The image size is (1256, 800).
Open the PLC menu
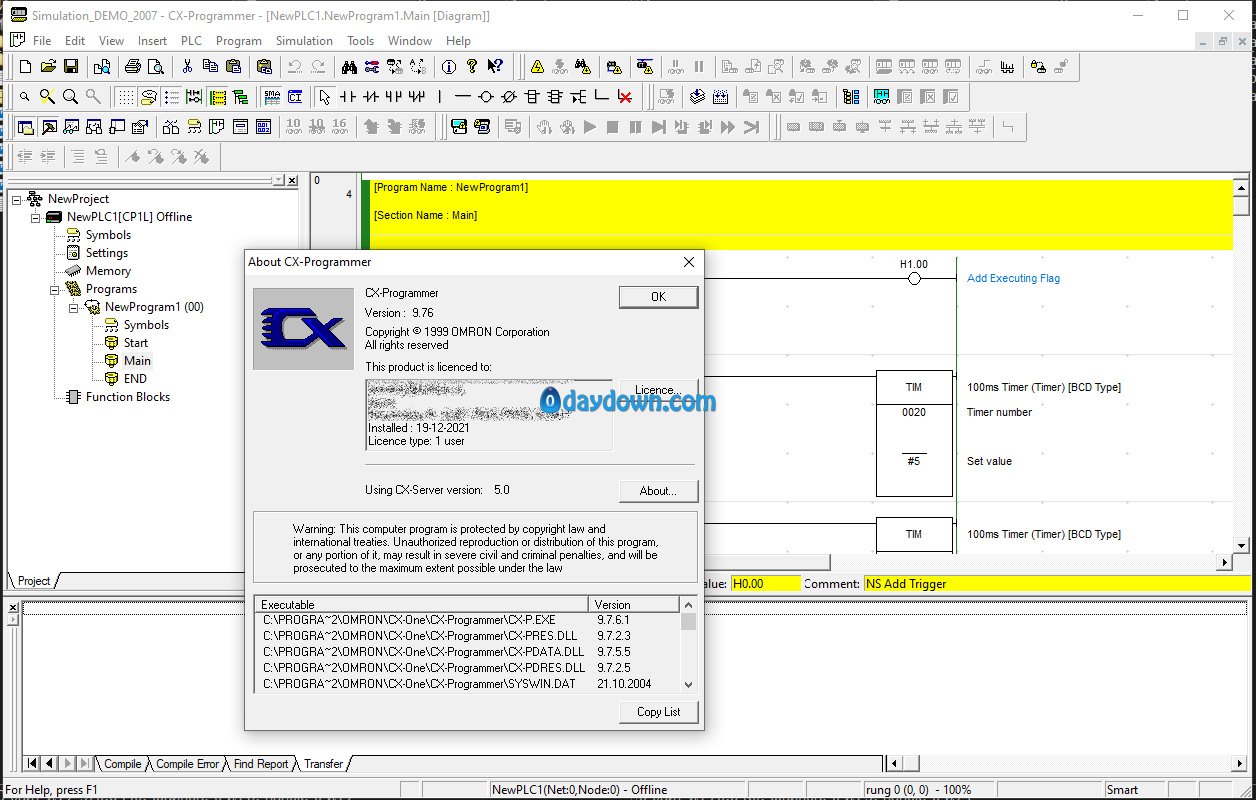click(191, 41)
